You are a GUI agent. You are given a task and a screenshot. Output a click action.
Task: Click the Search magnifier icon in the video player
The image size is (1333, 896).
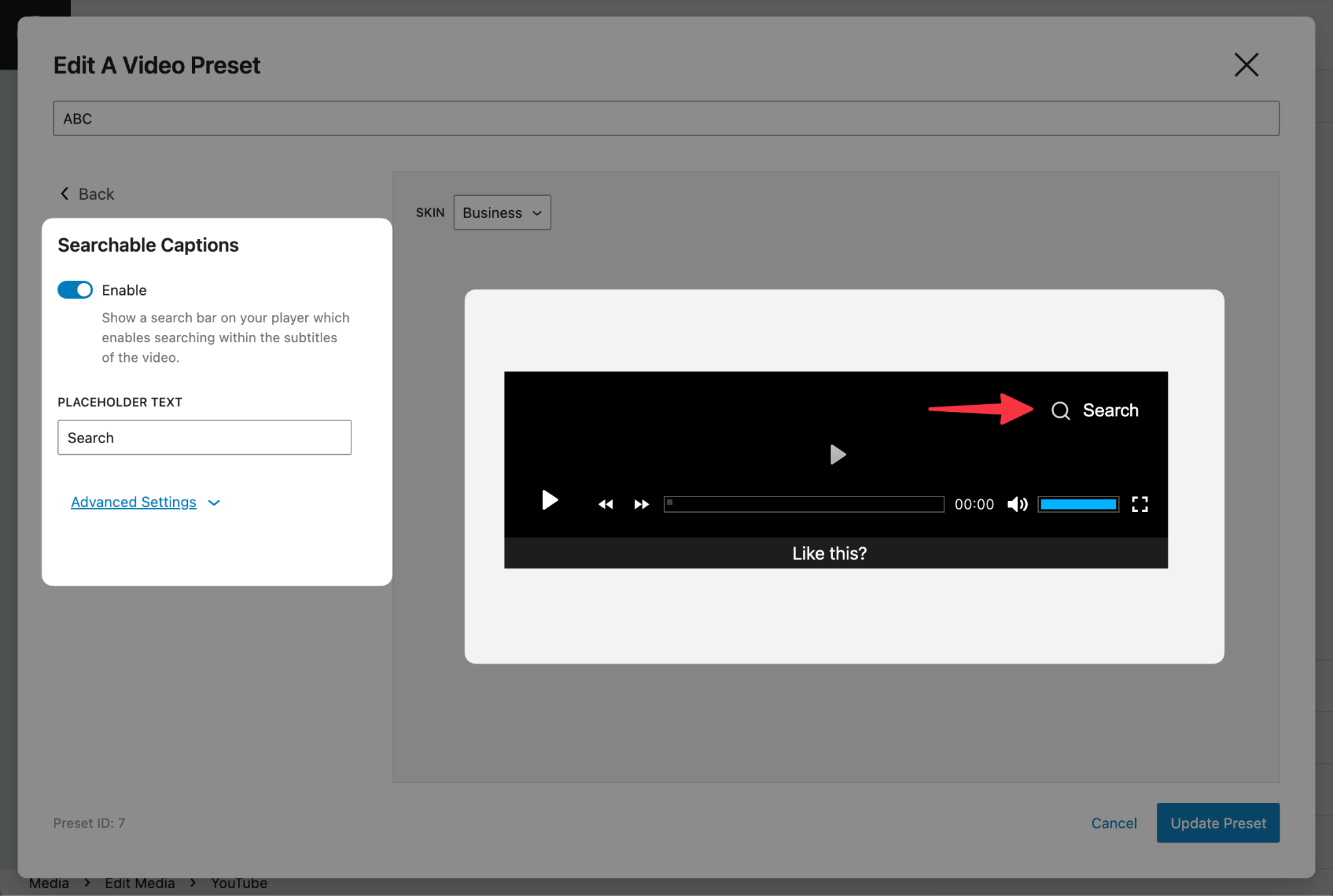pos(1060,411)
